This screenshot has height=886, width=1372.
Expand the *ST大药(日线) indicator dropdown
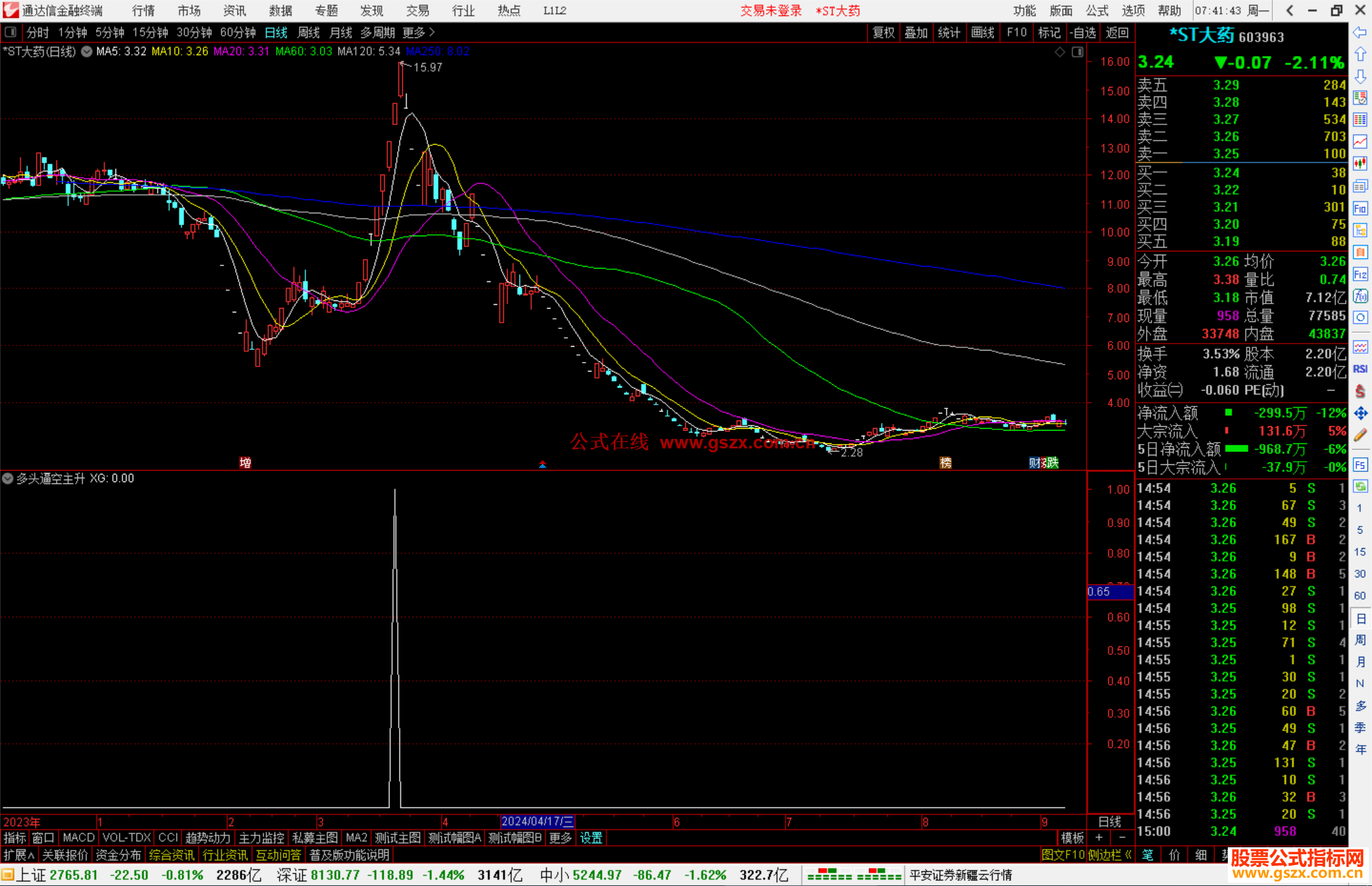pos(86,51)
